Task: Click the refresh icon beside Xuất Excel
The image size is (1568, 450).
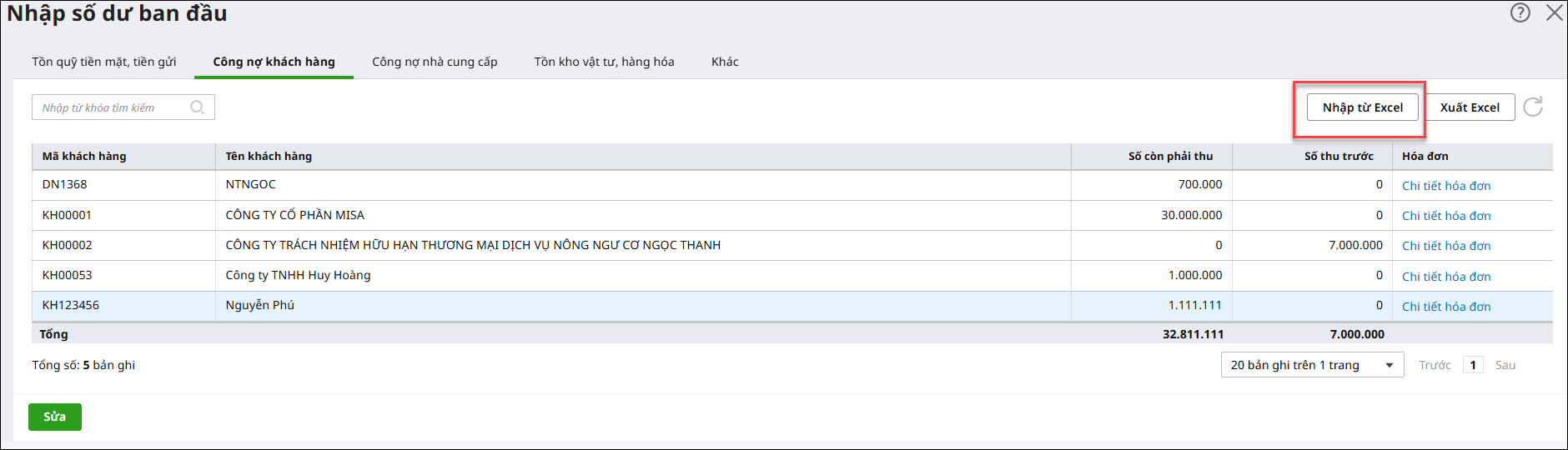Action: pos(1533,107)
